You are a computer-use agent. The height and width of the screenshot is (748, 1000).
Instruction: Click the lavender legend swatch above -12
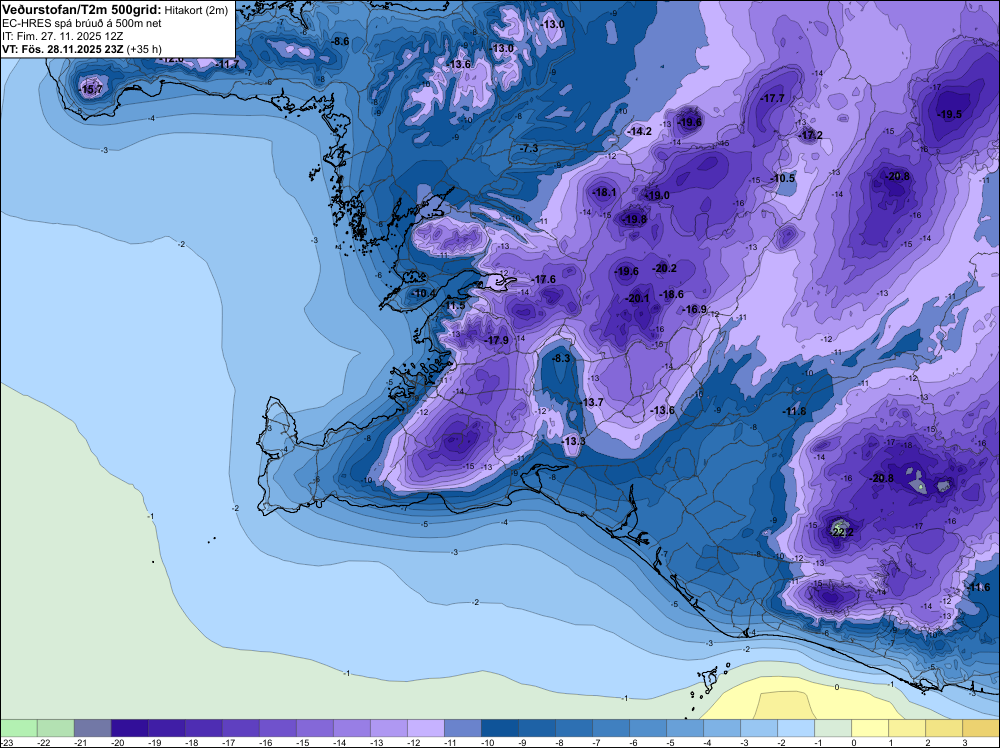pos(425,728)
